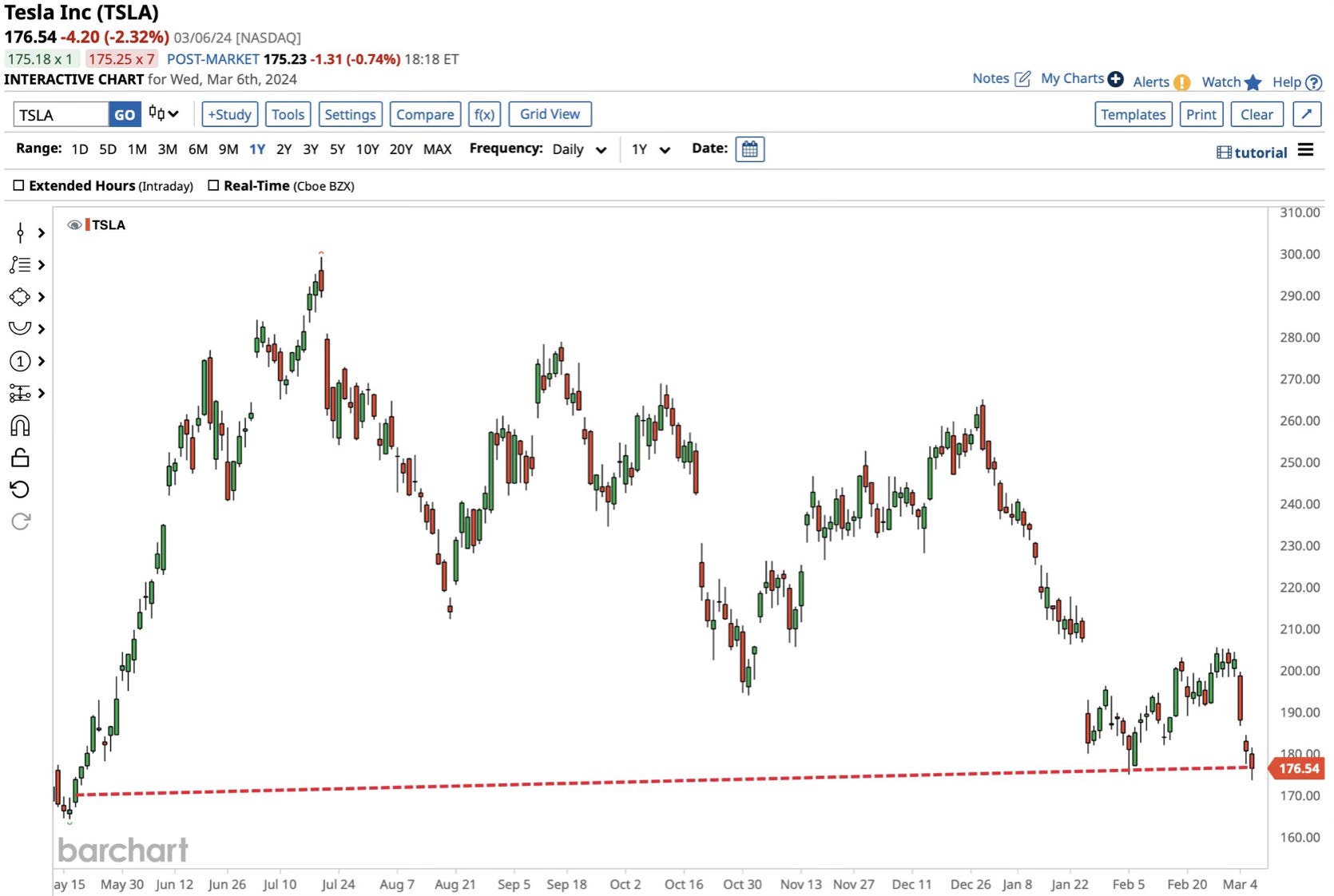Image resolution: width=1334 pixels, height=896 pixels.
Task: Open the Frequency Daily dropdown
Action: pyautogui.click(x=579, y=149)
